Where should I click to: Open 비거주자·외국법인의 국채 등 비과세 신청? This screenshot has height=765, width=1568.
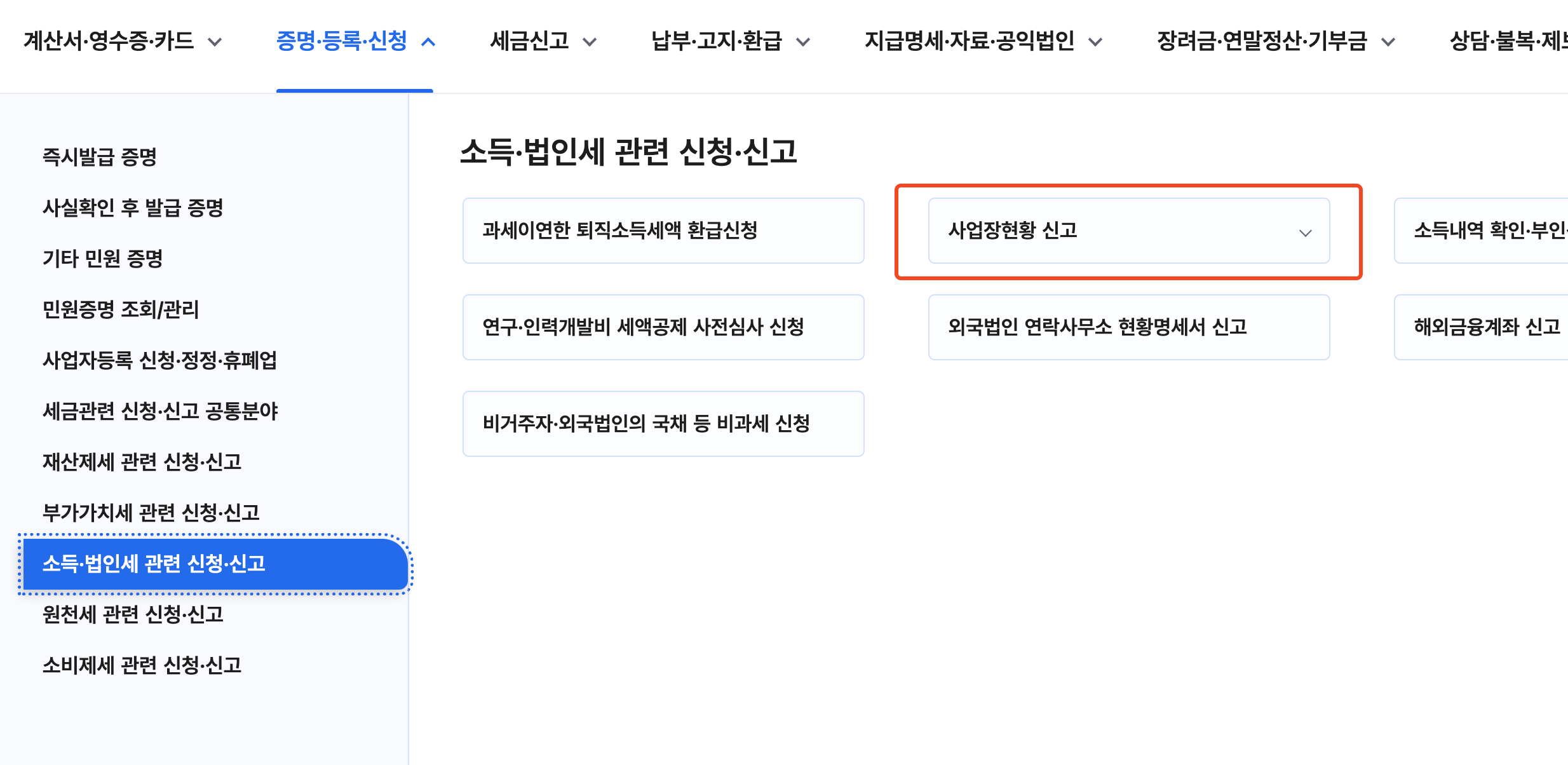pyautogui.click(x=663, y=424)
